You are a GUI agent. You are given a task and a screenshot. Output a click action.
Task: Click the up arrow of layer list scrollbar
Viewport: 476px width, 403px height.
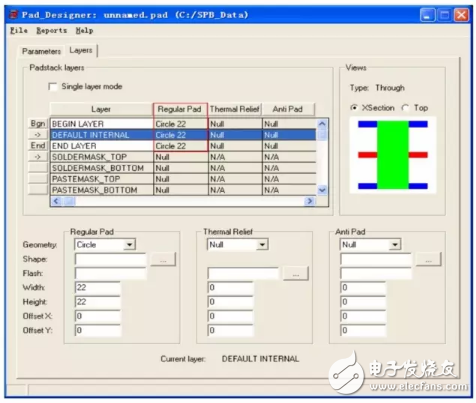pyautogui.click(x=322, y=124)
